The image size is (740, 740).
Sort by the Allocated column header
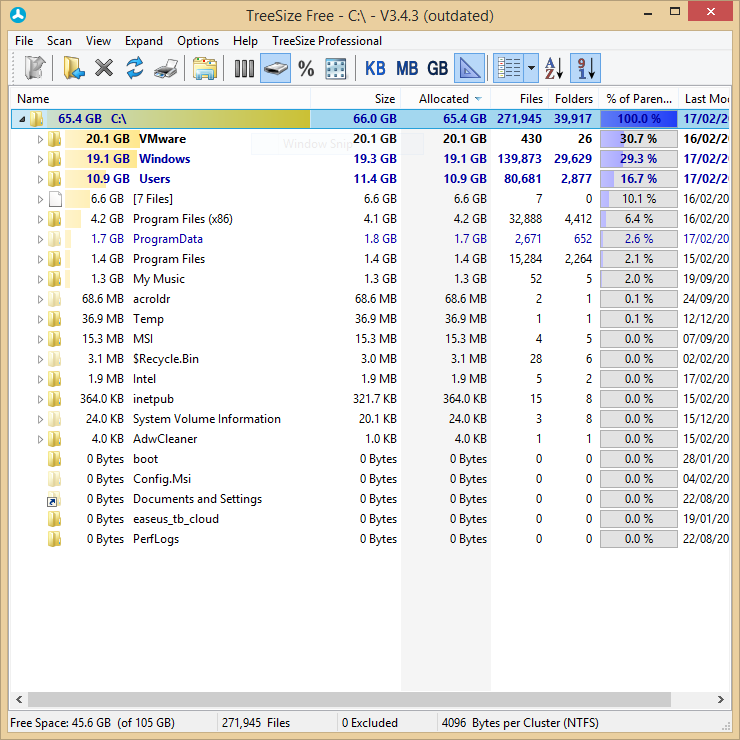pyautogui.click(x=446, y=99)
